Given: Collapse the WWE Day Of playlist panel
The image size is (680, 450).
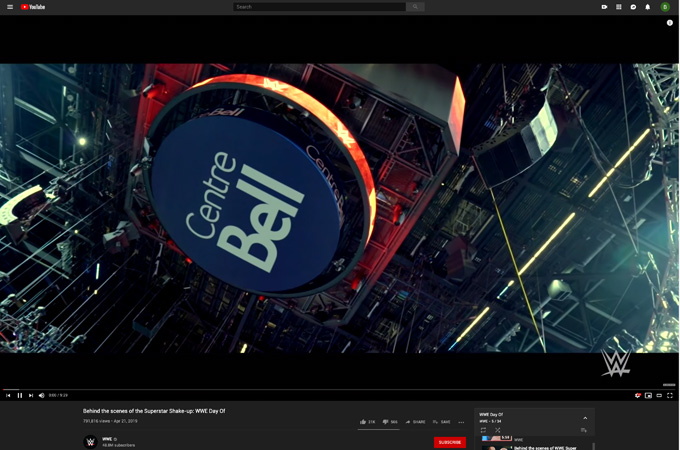Looking at the screenshot, I should (x=585, y=418).
